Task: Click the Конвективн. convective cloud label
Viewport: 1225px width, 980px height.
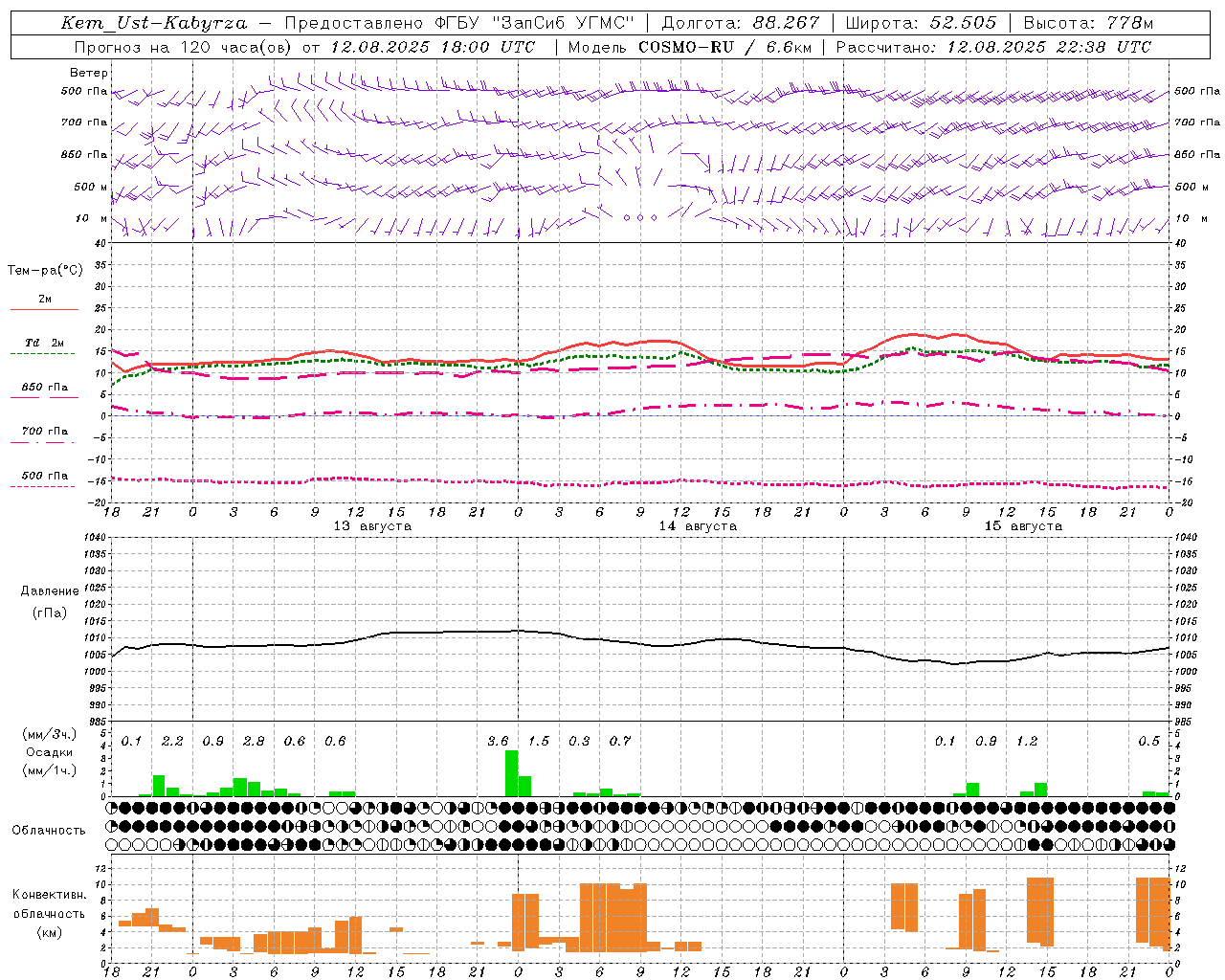Action: (49, 895)
